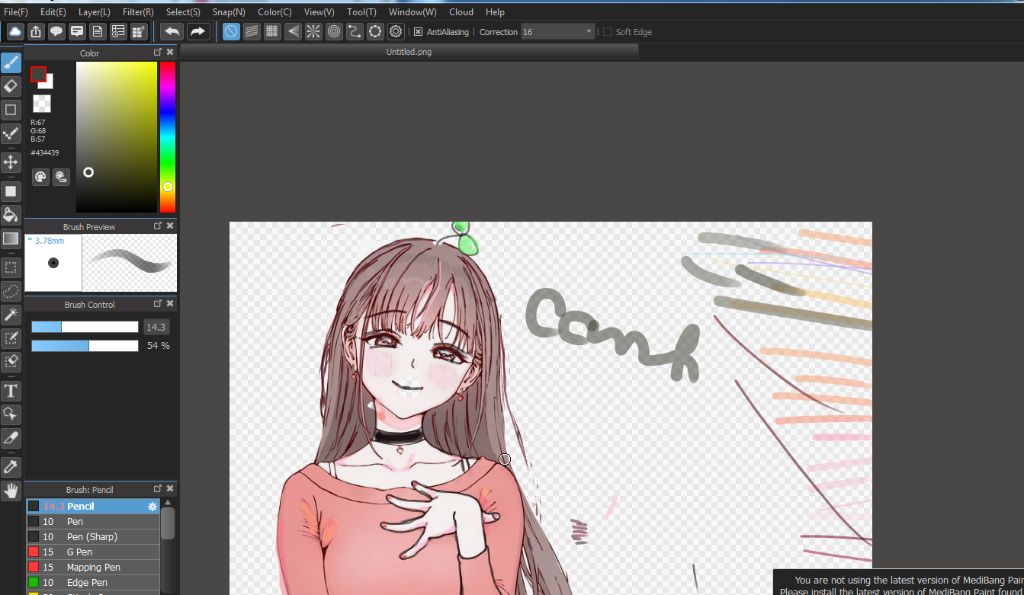Screen dimensions: 1024x595
Task: Enable vanishing point snap
Action: [293, 31]
